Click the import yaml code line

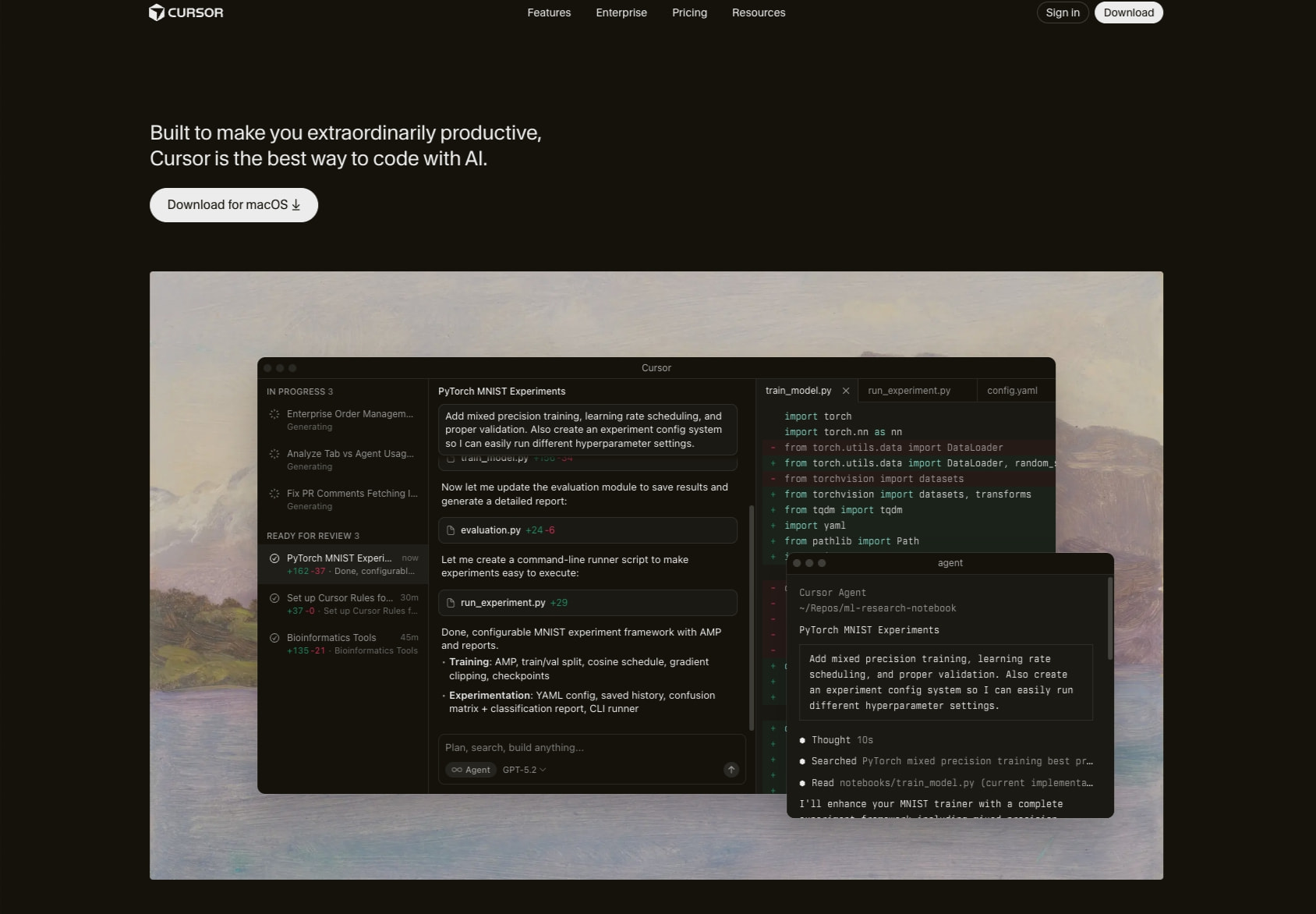pos(815,526)
